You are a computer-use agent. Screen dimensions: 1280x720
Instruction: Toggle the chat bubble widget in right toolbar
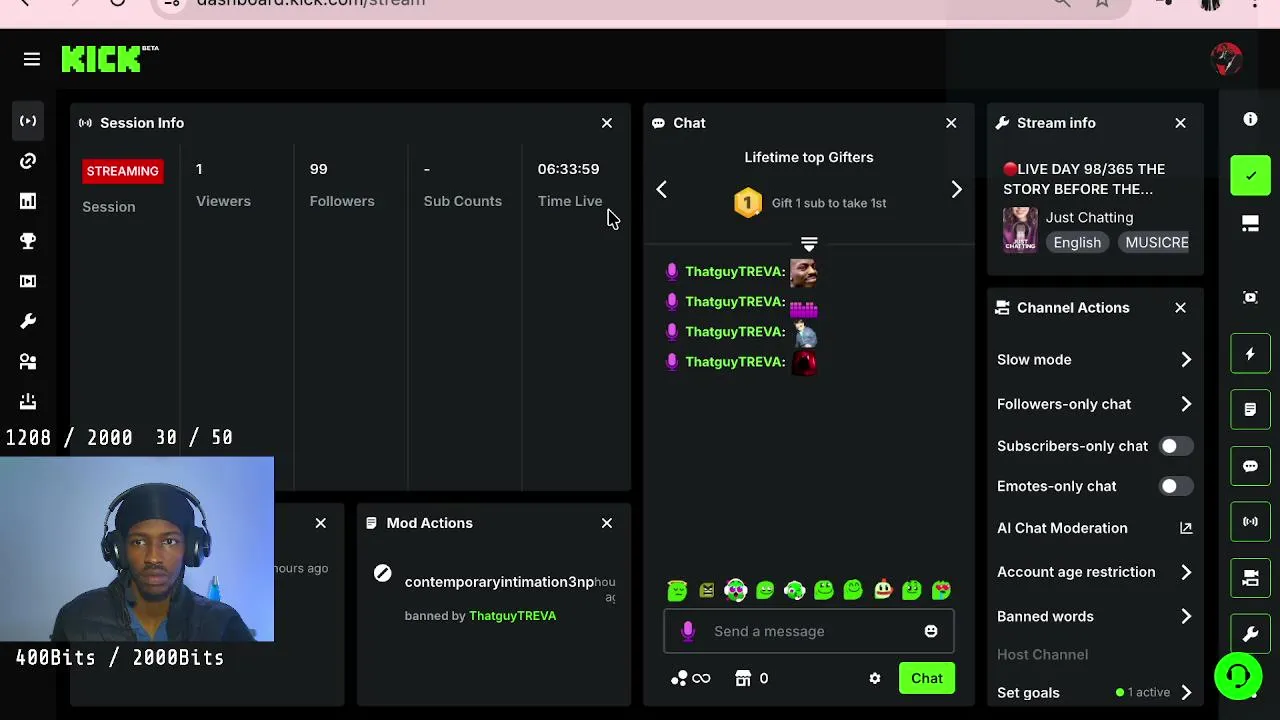tap(1250, 466)
